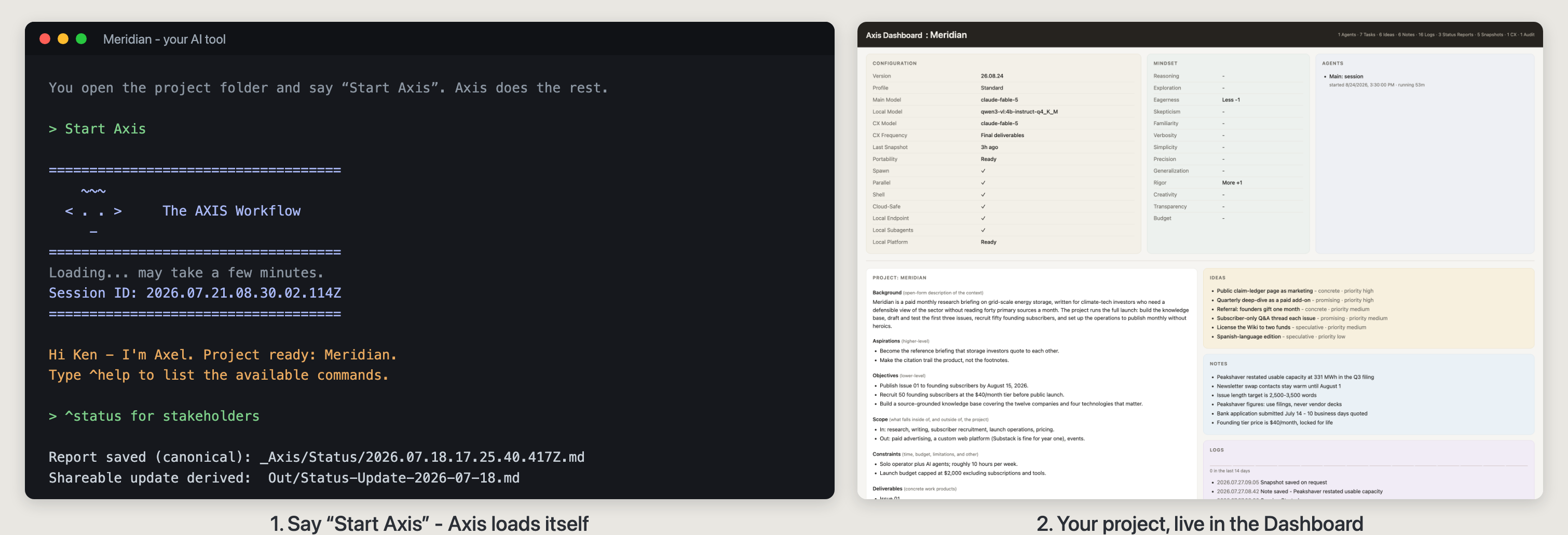Click the 'Quarterly deep-dive as a paid add-on' idea

1263,300
